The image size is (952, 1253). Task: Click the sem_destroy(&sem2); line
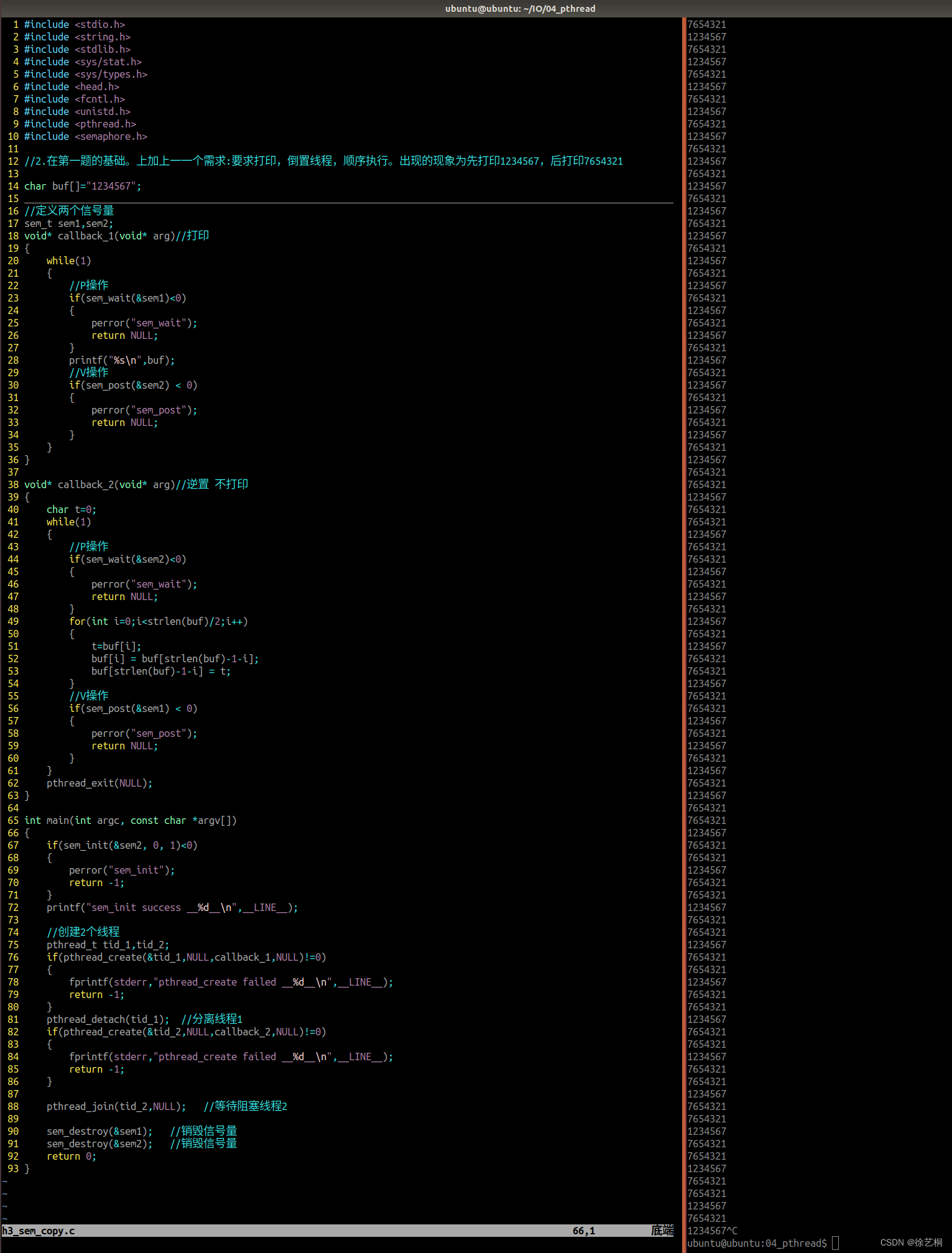click(99, 1144)
